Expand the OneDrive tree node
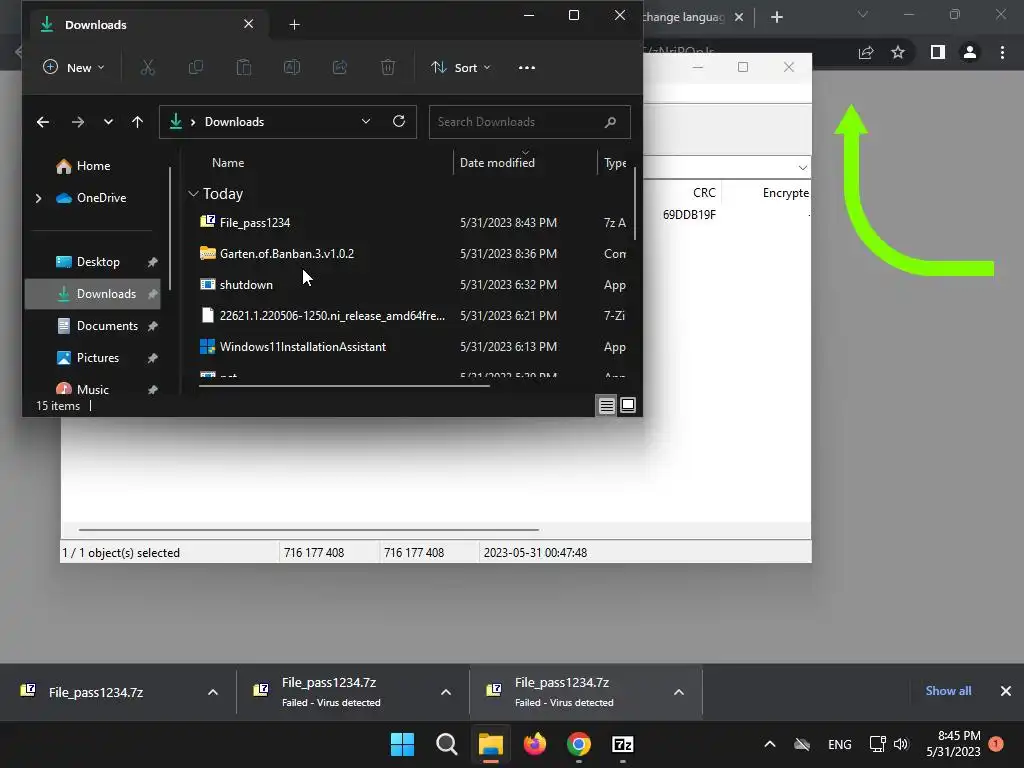Image resolution: width=1024 pixels, height=768 pixels. point(39,198)
